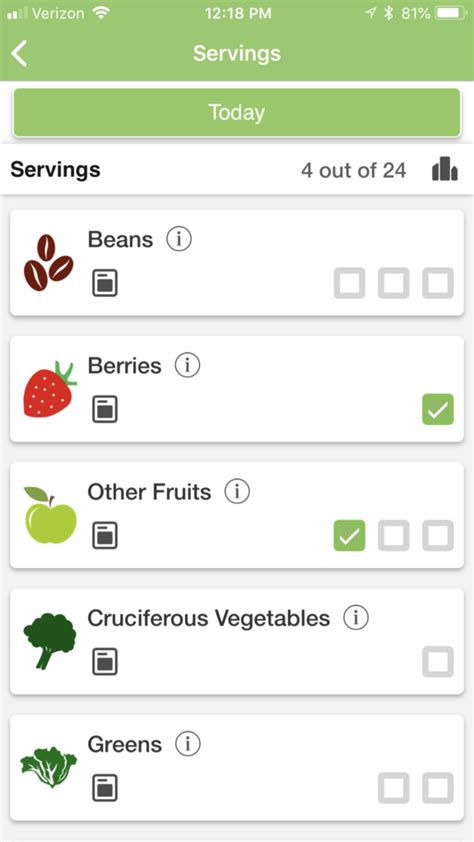The width and height of the screenshot is (474, 842).
Task: Check the first Beans serving box
Action: click(349, 283)
